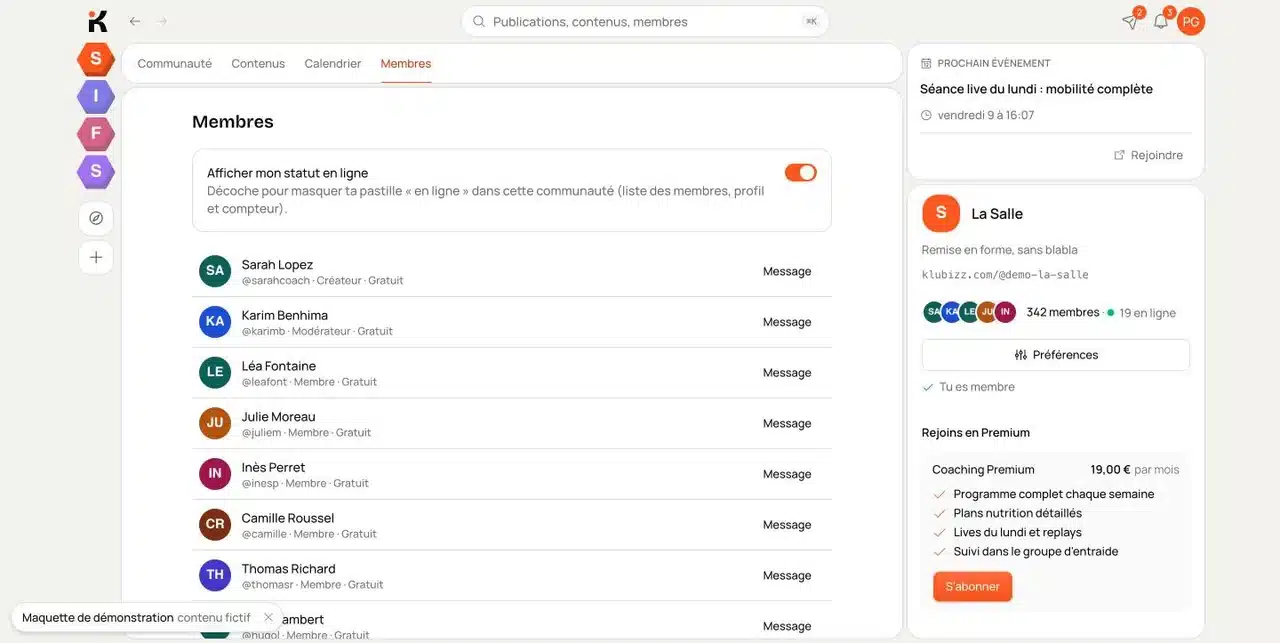This screenshot has height=643, width=1280.
Task: Click Inès Perret's IN avatar
Action: click(x=215, y=474)
